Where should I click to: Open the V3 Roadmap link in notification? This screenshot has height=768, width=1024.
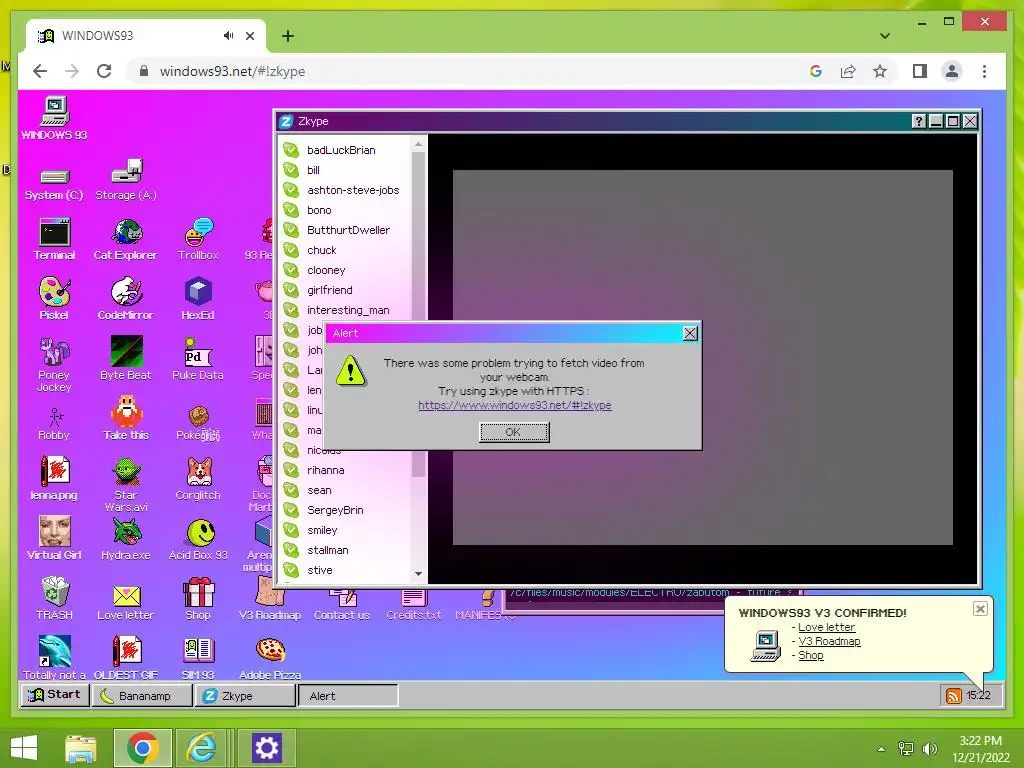point(829,641)
